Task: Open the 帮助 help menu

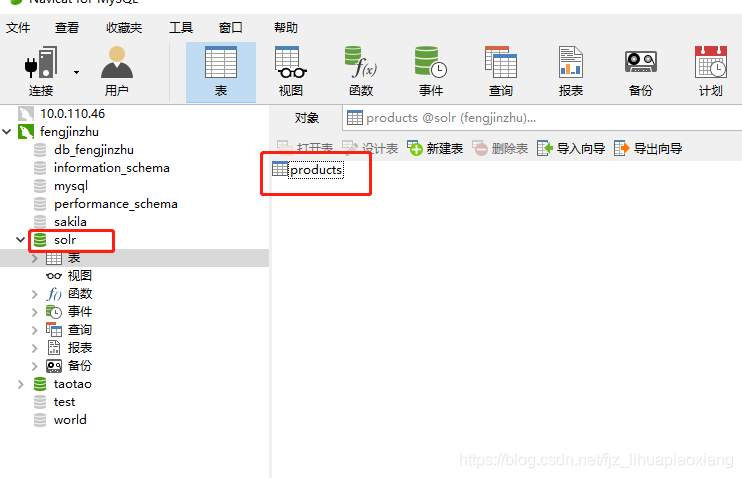Action: (x=286, y=27)
